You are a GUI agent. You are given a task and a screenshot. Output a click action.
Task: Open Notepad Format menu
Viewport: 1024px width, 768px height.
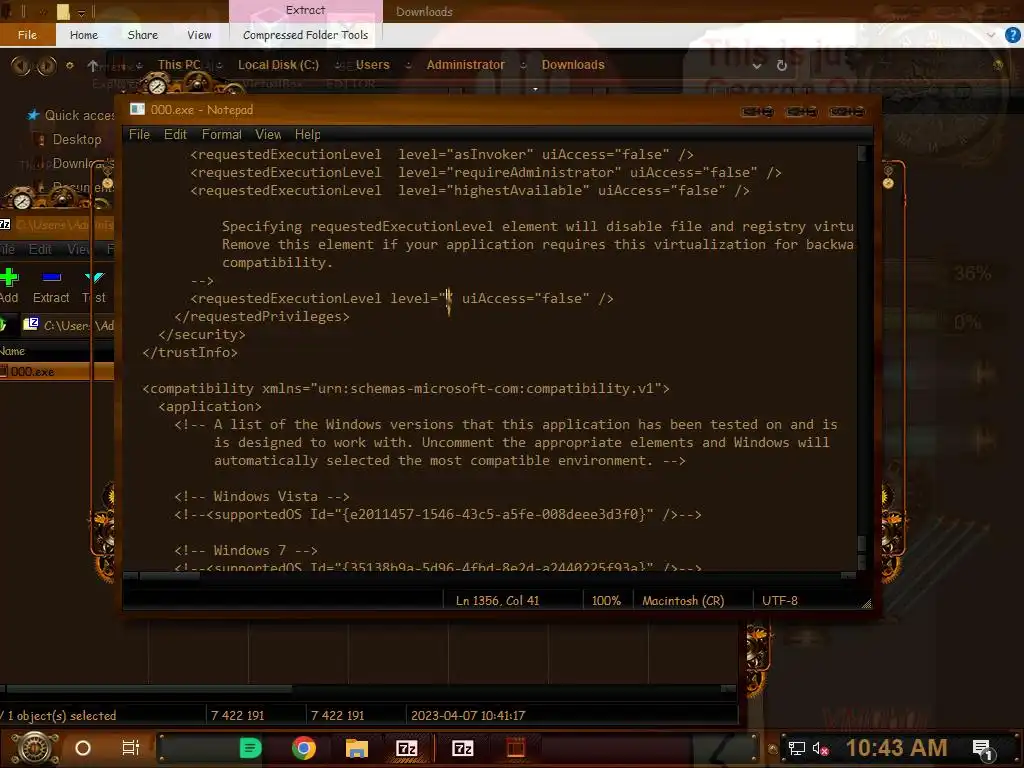click(221, 135)
